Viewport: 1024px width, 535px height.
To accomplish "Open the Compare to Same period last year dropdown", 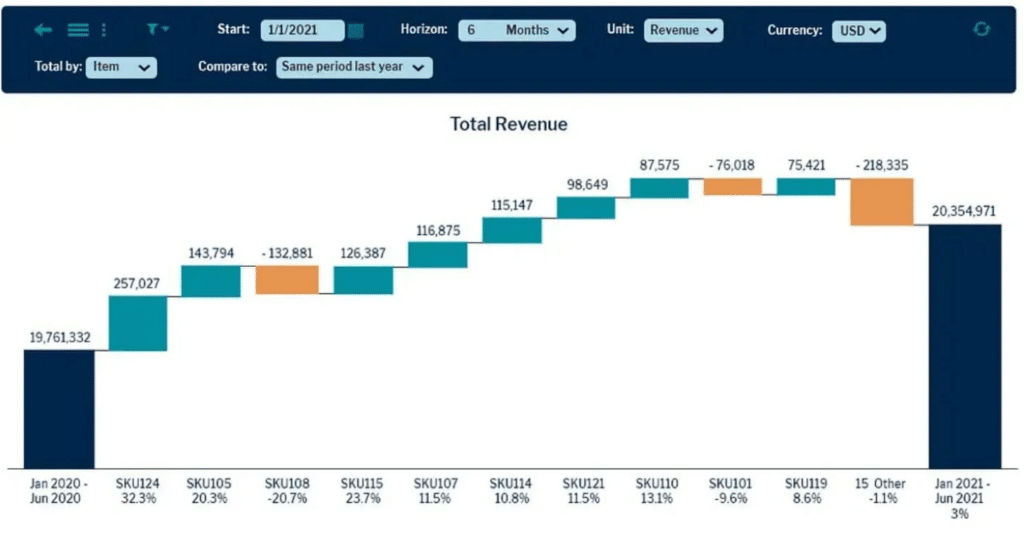I will coord(354,67).
